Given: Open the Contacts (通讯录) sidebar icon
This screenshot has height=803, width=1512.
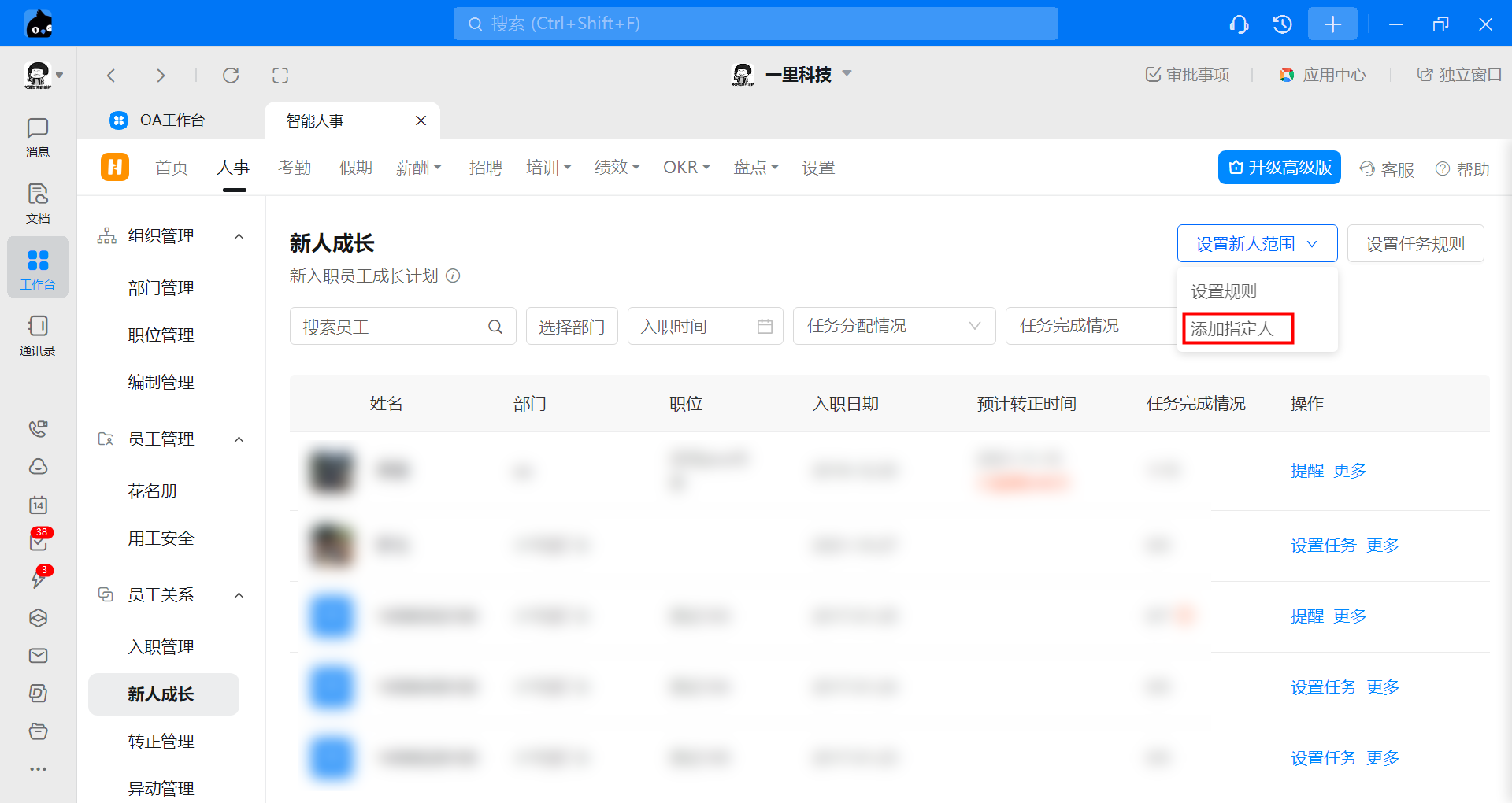Looking at the screenshot, I should 37,335.
